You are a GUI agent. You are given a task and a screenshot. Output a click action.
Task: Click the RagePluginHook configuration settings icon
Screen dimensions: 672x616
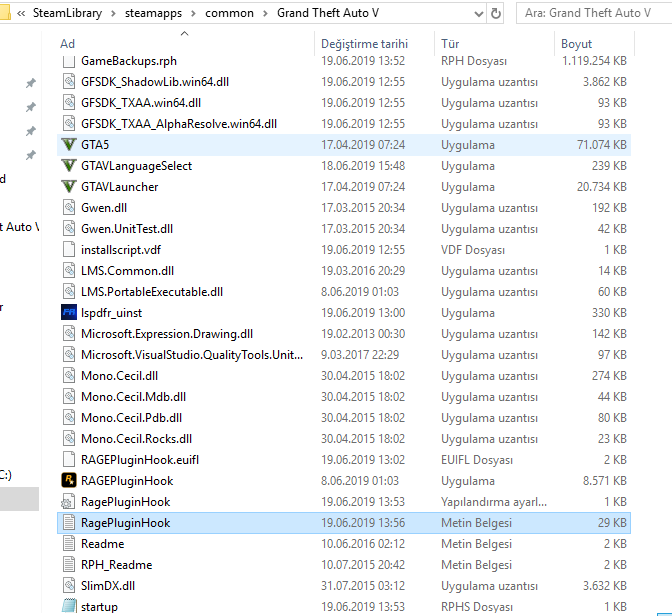pos(69,502)
